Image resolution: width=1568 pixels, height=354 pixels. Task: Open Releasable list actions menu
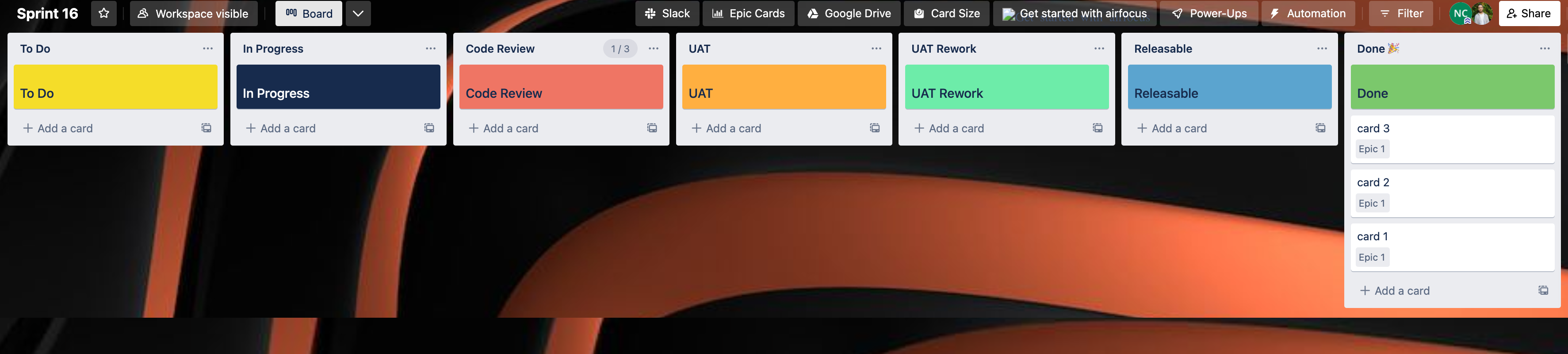click(x=1321, y=49)
